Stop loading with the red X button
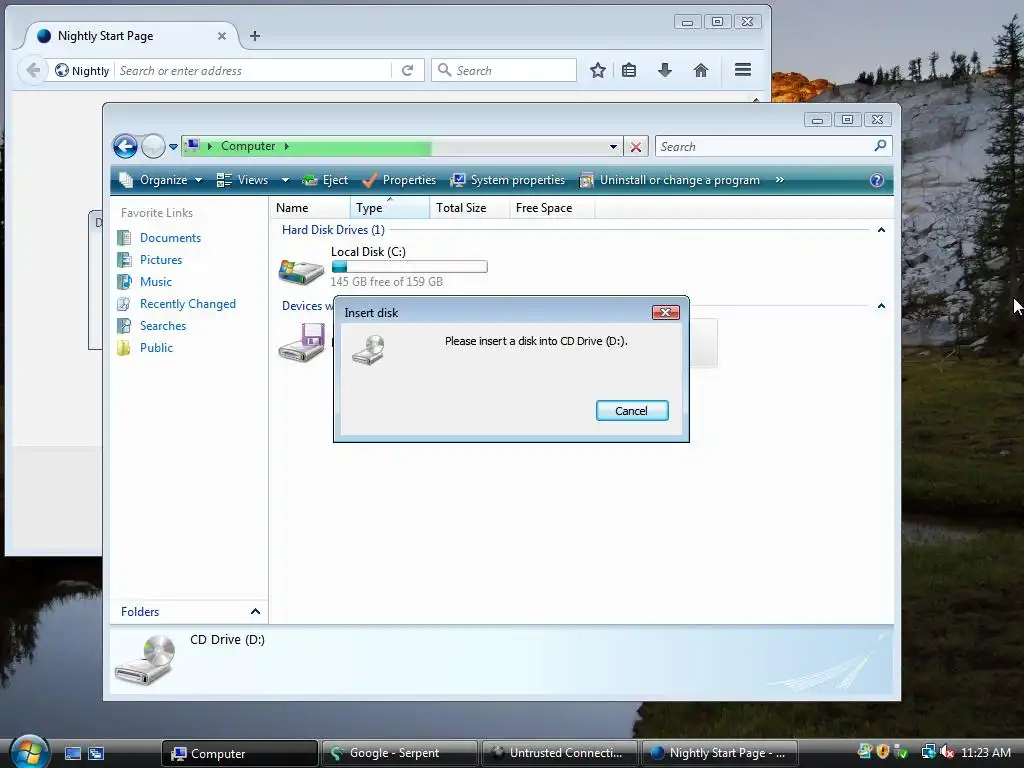 tap(635, 146)
